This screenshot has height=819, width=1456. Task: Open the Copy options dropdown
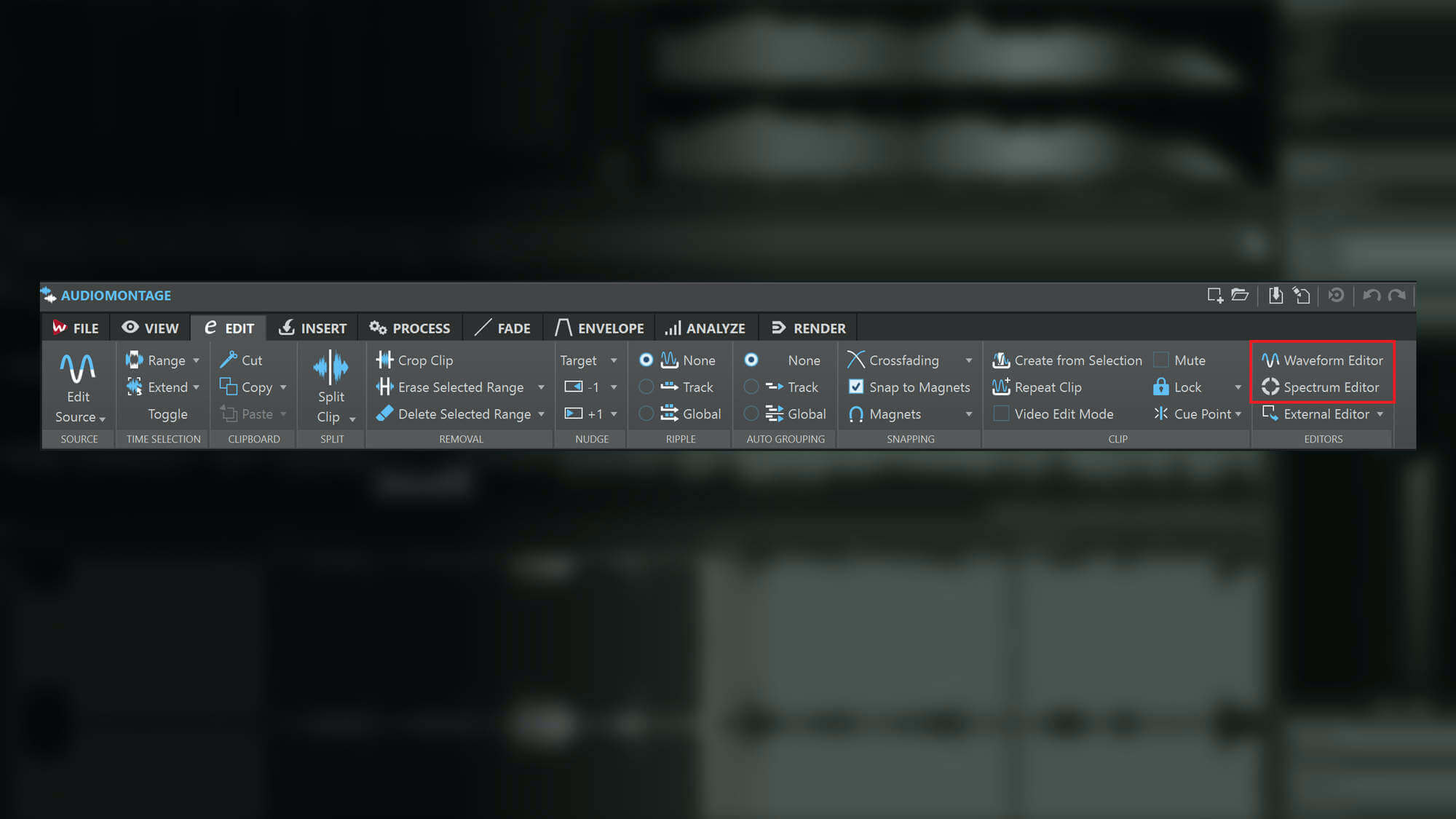click(x=283, y=387)
